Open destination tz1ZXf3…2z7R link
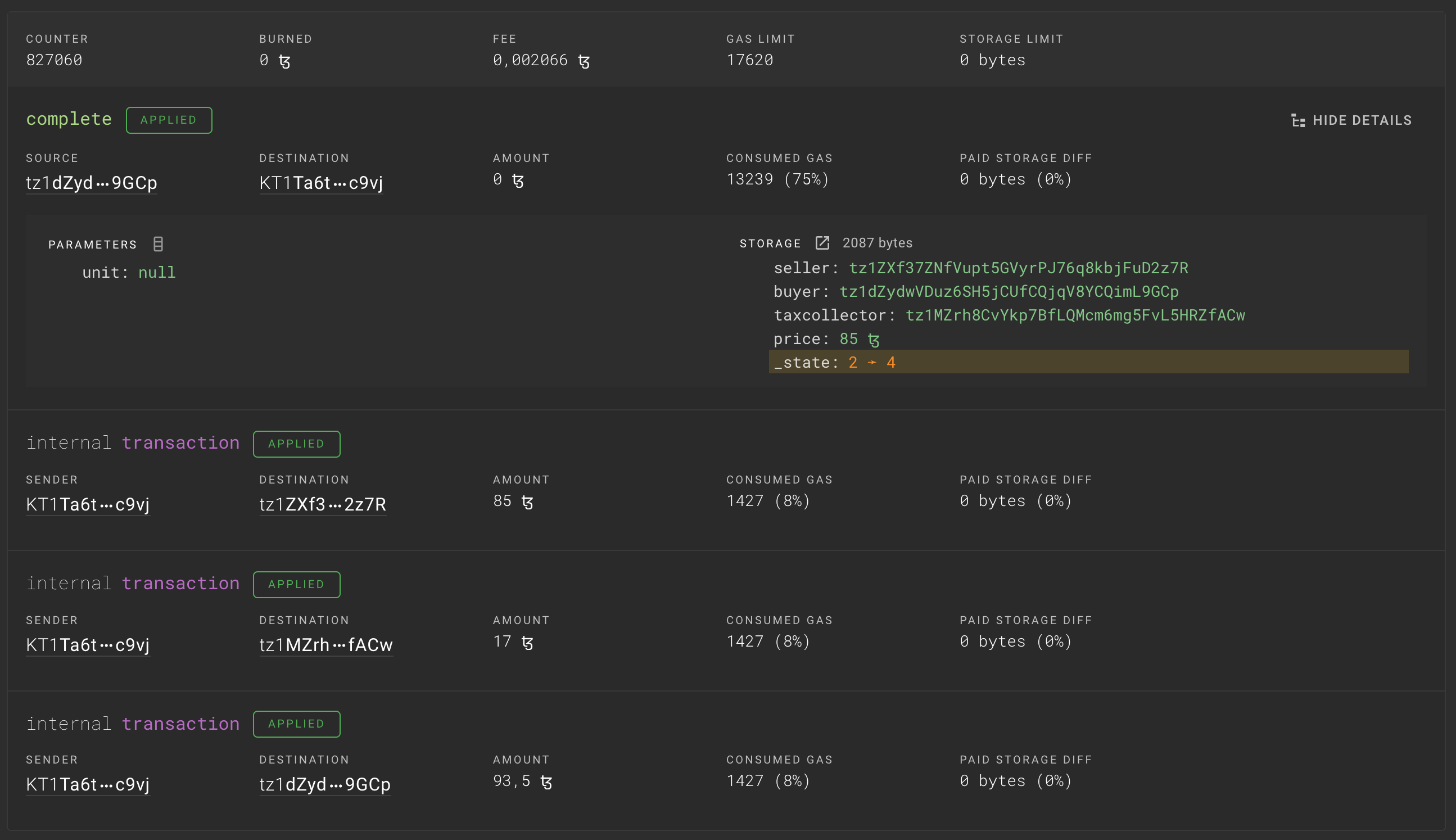The image size is (1456, 840). click(323, 505)
